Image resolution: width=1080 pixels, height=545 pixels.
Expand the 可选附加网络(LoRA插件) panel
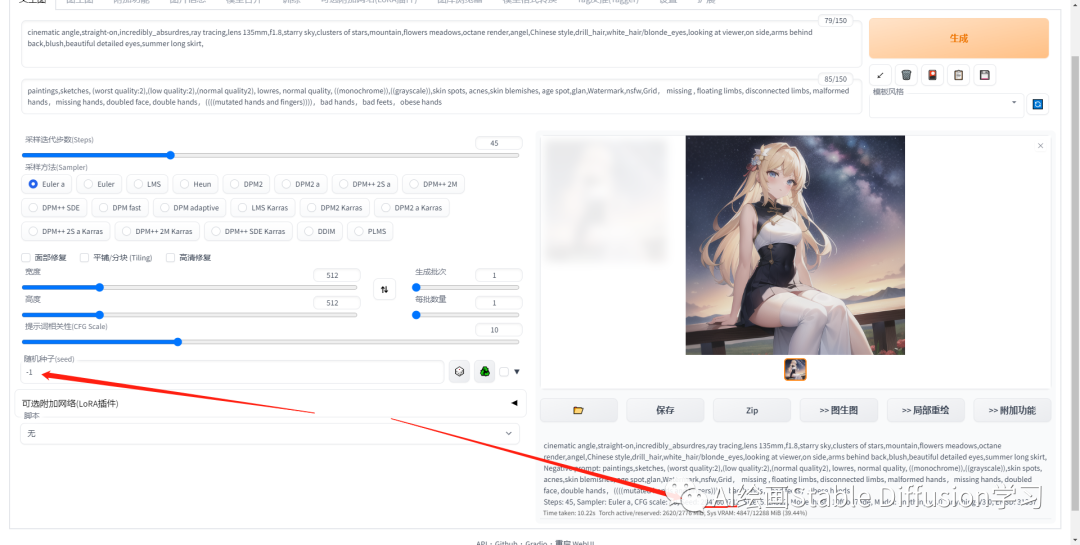pos(271,403)
